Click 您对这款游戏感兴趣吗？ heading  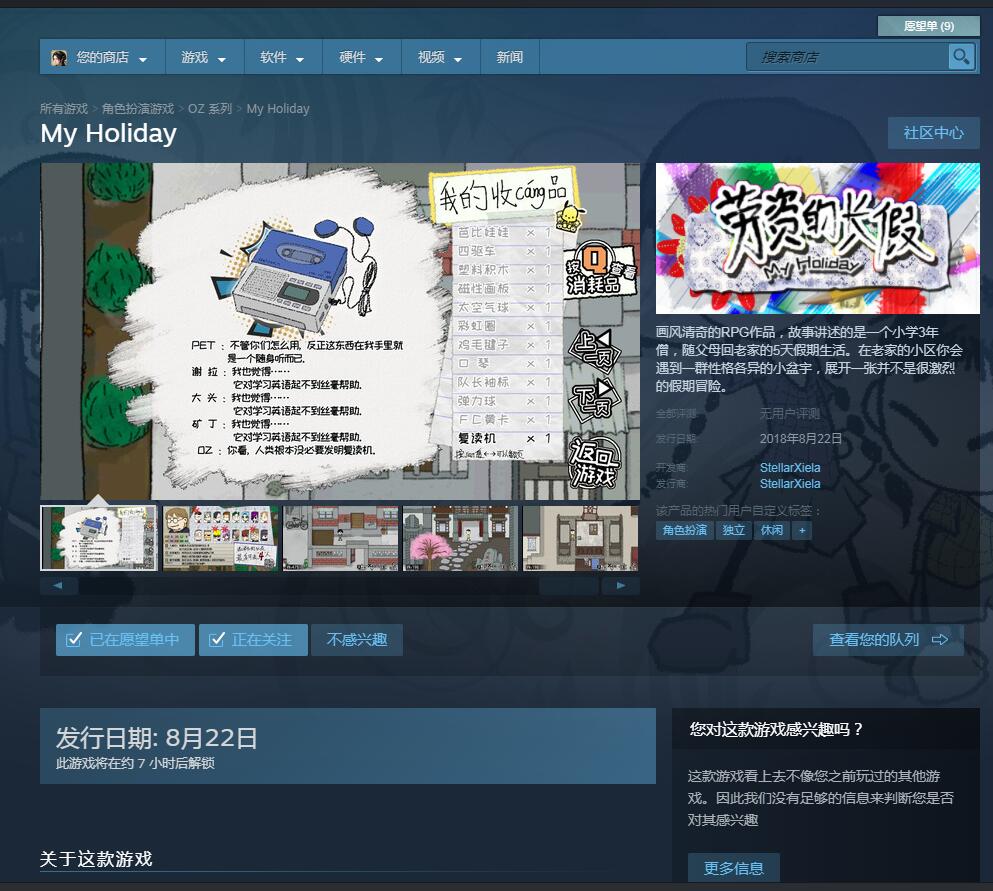776,729
